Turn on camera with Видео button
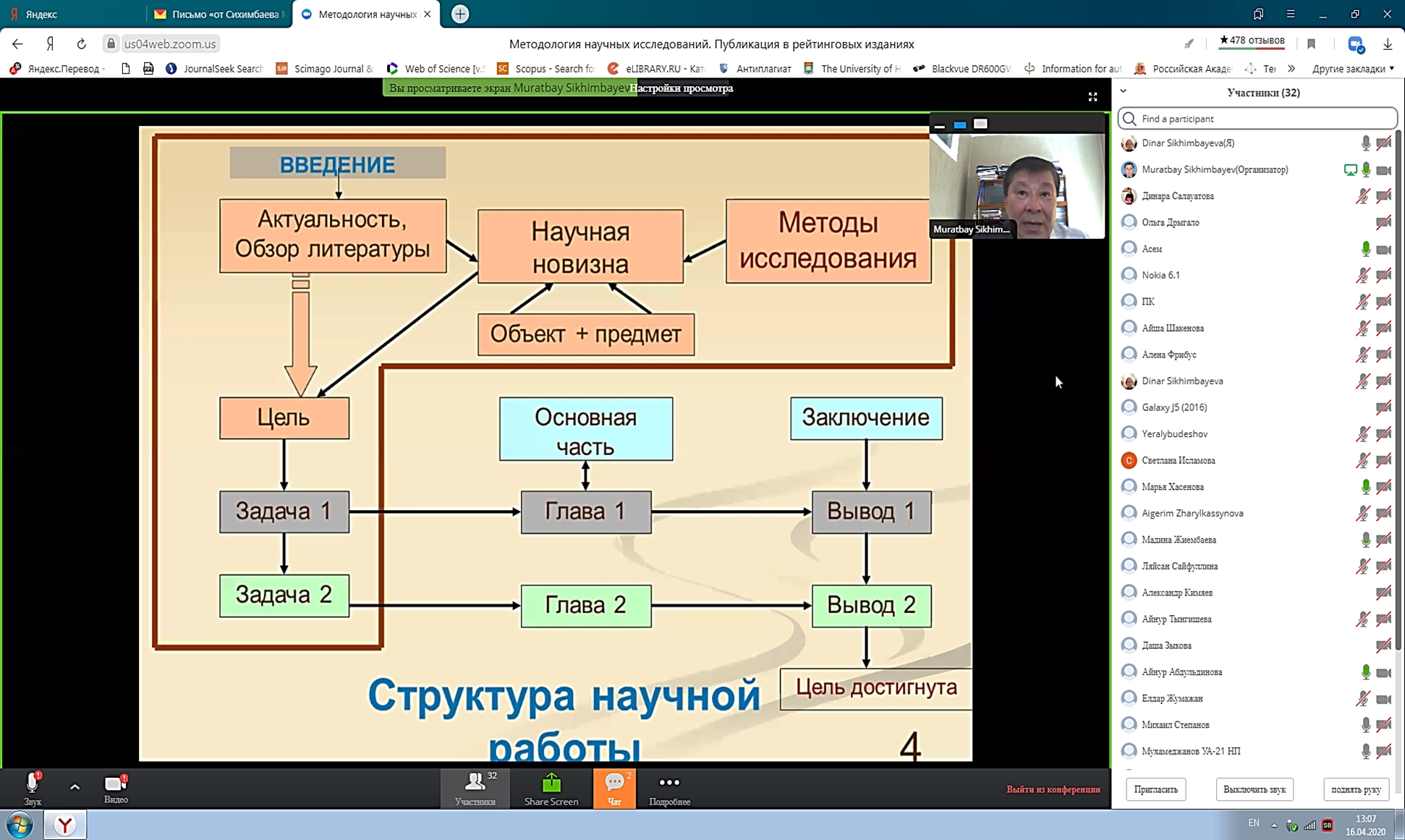 click(x=116, y=787)
